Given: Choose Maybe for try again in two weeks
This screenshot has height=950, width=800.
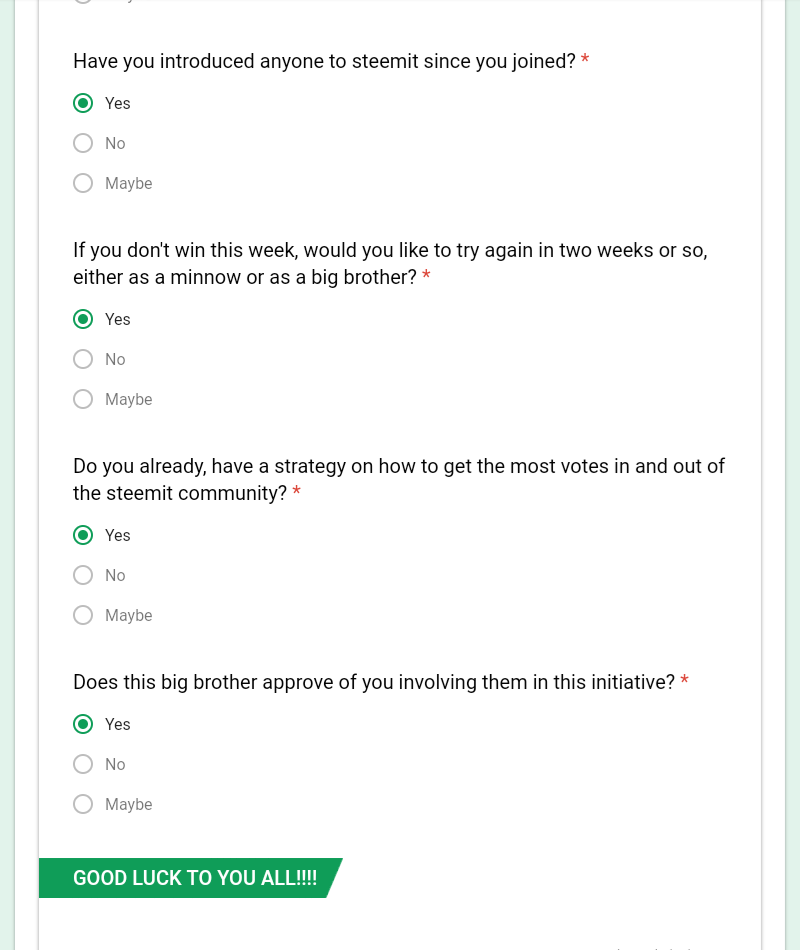Looking at the screenshot, I should click(83, 399).
